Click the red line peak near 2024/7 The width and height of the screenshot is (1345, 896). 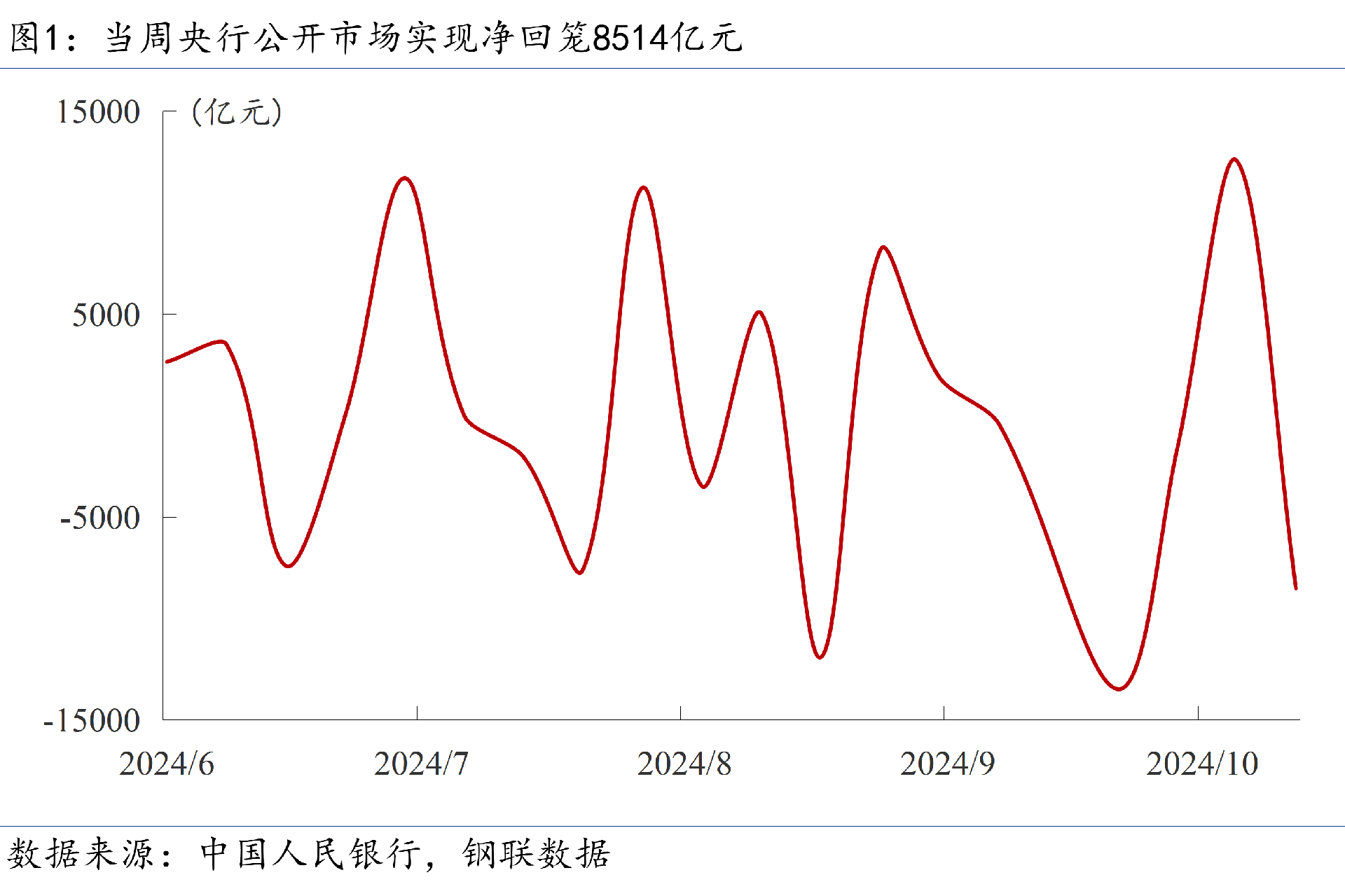tap(405, 178)
